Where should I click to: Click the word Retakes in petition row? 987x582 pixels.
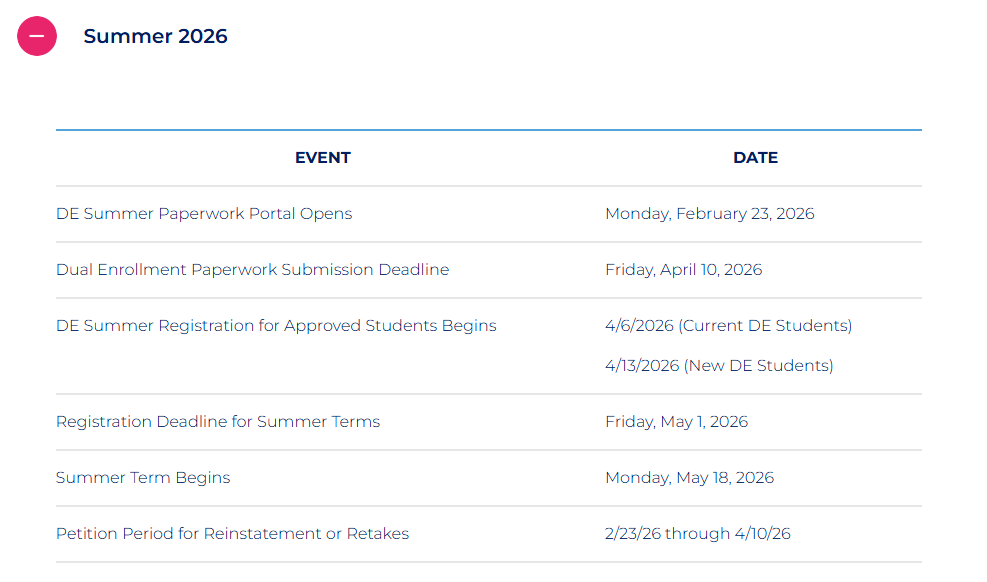377,534
